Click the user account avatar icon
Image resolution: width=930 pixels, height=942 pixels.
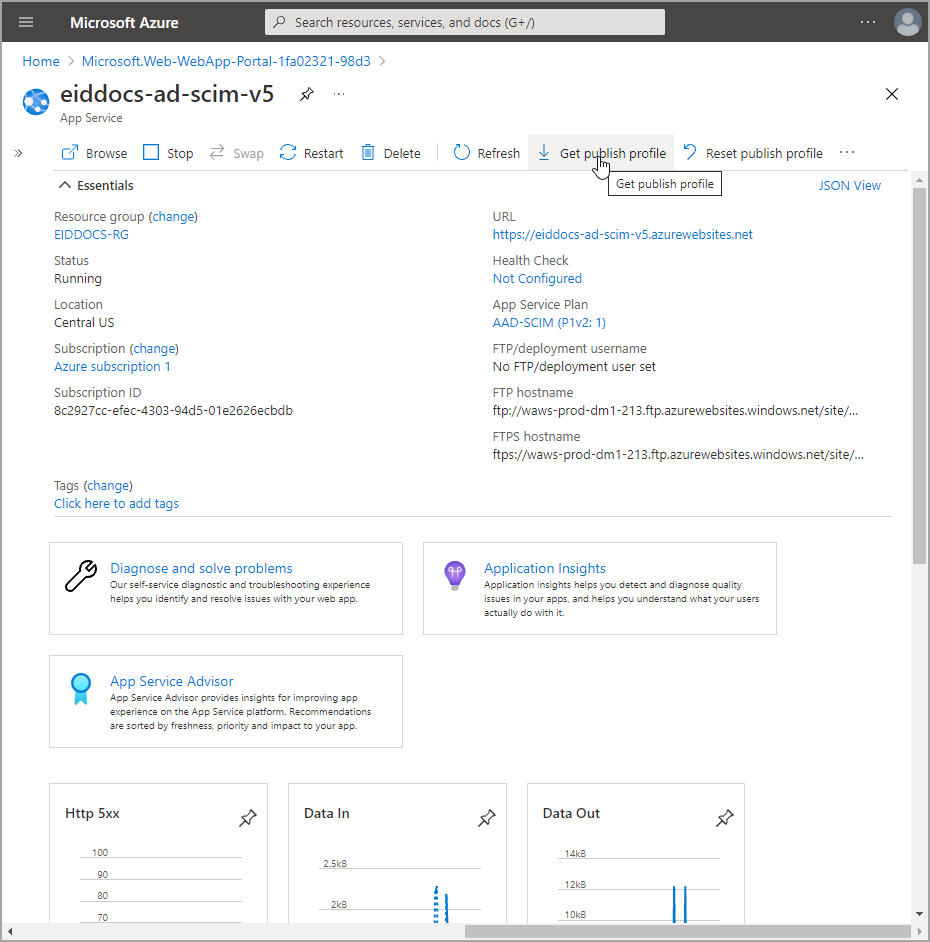[x=907, y=22]
